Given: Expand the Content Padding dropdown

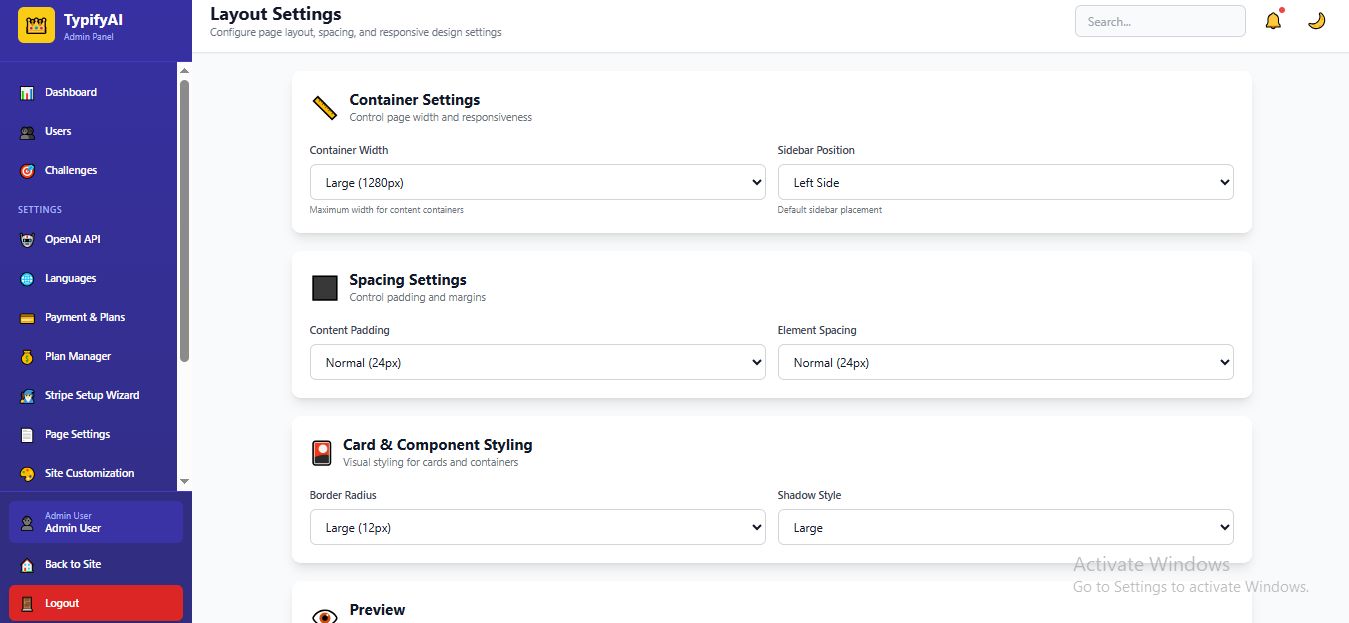Looking at the screenshot, I should (537, 363).
